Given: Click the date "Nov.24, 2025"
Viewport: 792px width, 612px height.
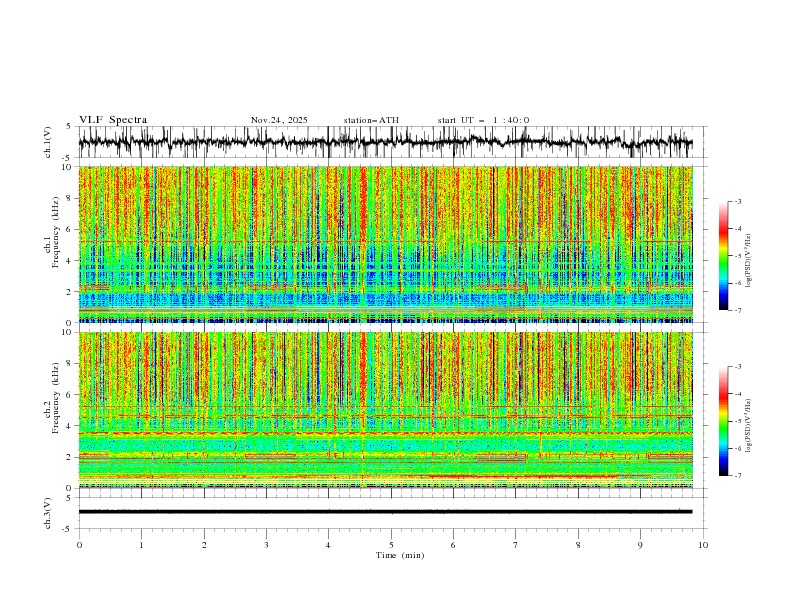Looking at the screenshot, I should (279, 120).
